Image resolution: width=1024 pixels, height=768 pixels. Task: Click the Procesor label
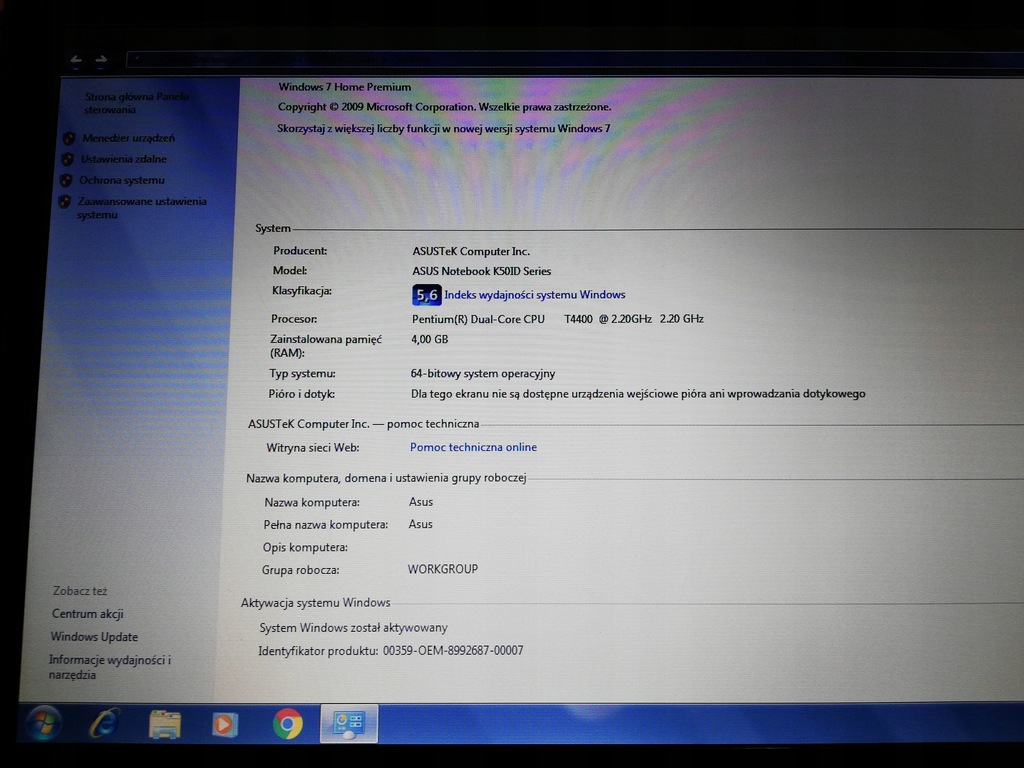[294, 319]
